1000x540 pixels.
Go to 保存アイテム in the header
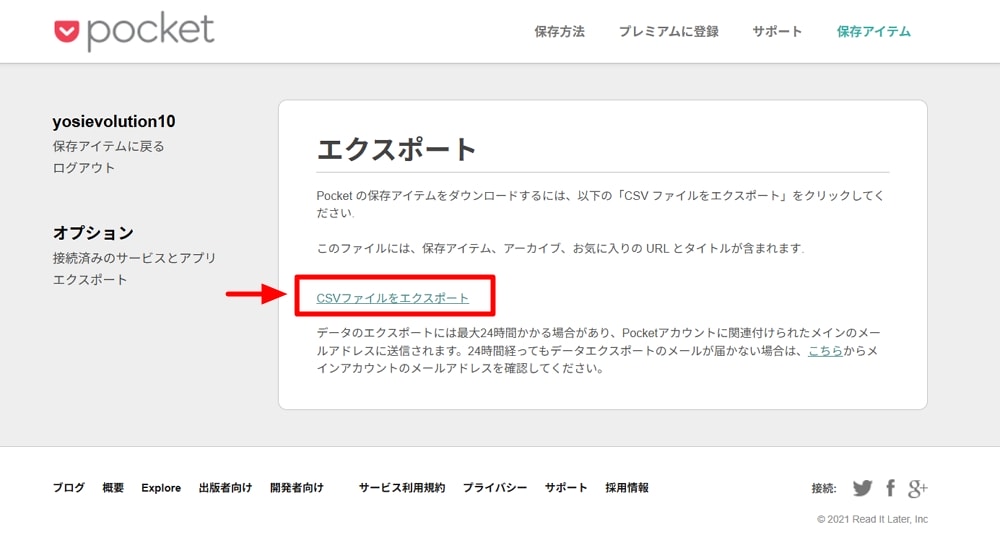point(873,32)
